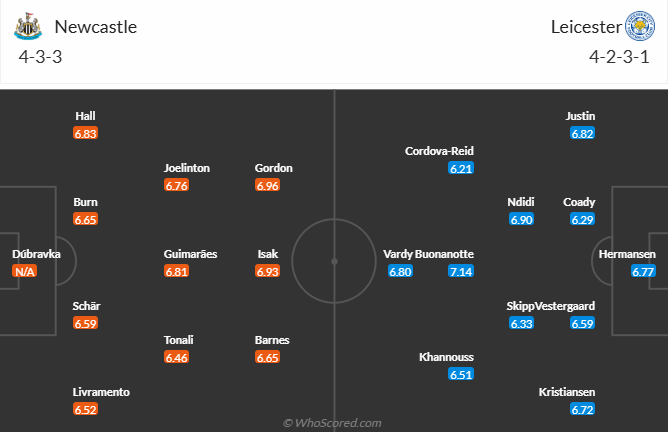Select Livramento's 6.52 rating badge
This screenshot has height=432, width=668.
[86, 409]
